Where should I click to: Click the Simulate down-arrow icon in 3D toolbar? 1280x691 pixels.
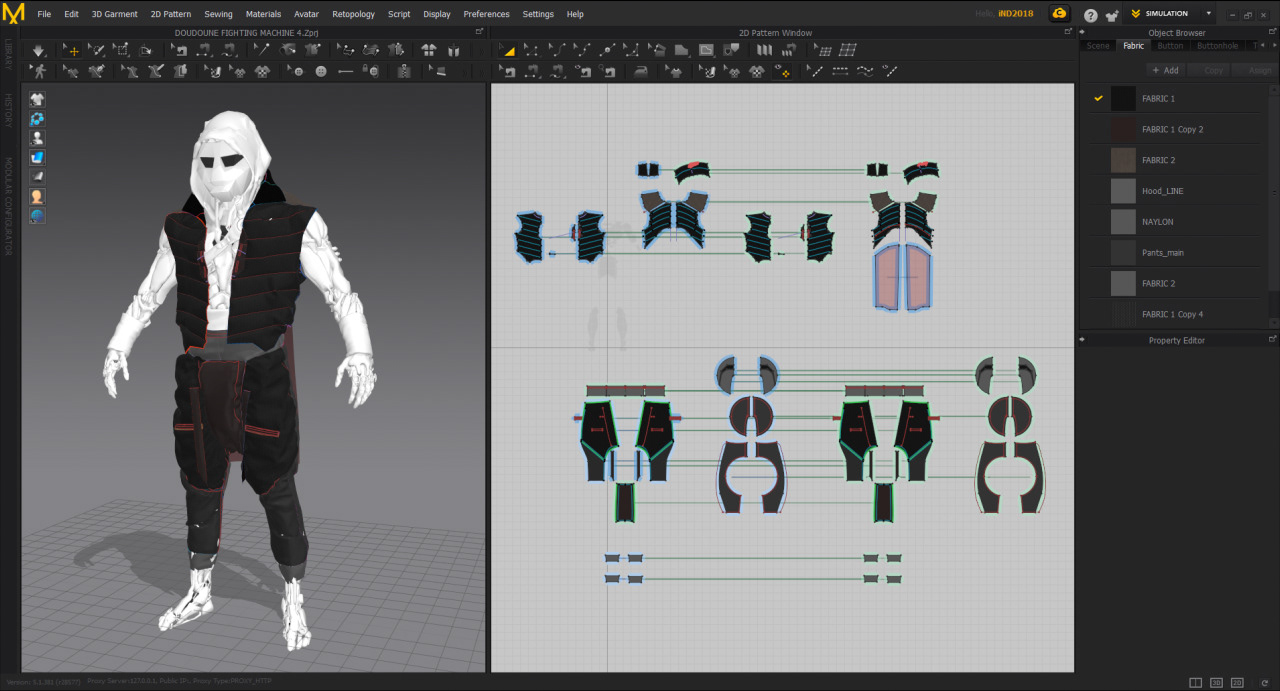[x=38, y=50]
